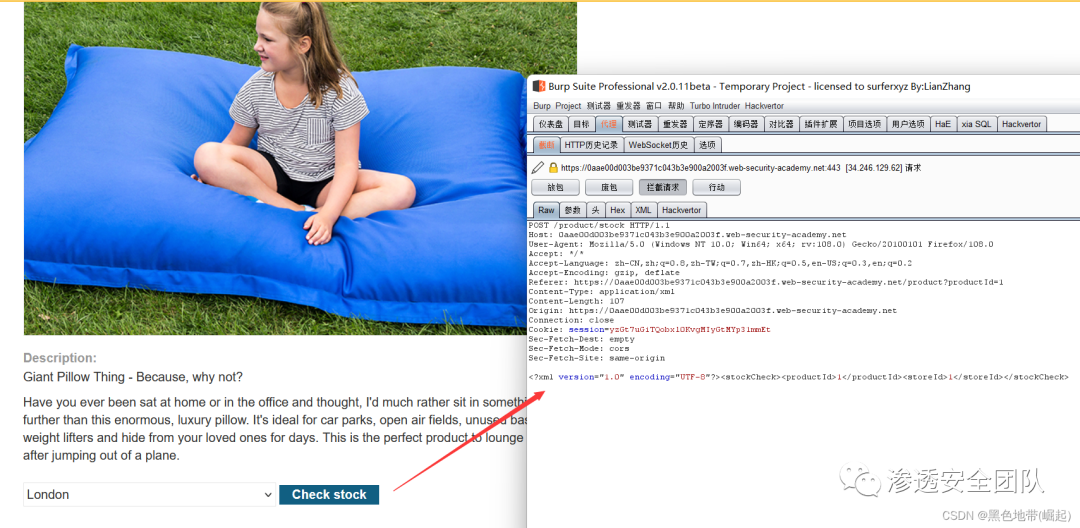
Task: Click the 放包 (forward) button
Action: [x=555, y=187]
